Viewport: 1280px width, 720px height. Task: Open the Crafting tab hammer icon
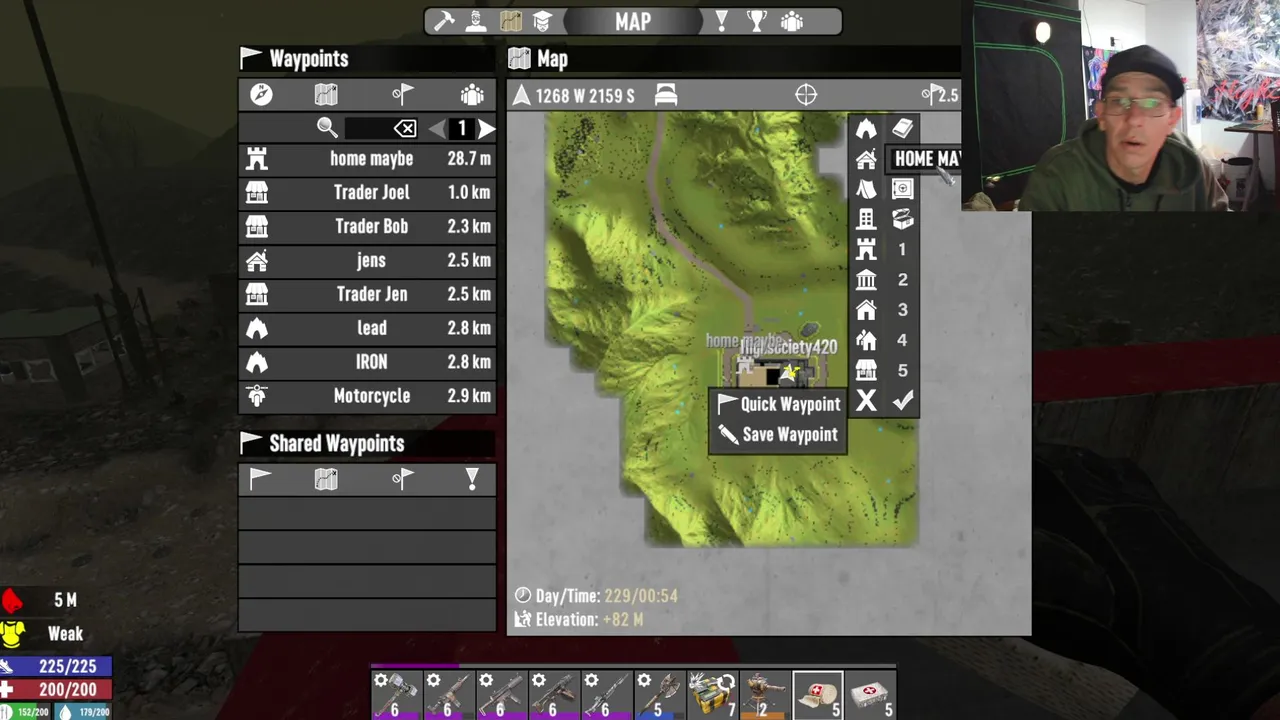tap(444, 21)
